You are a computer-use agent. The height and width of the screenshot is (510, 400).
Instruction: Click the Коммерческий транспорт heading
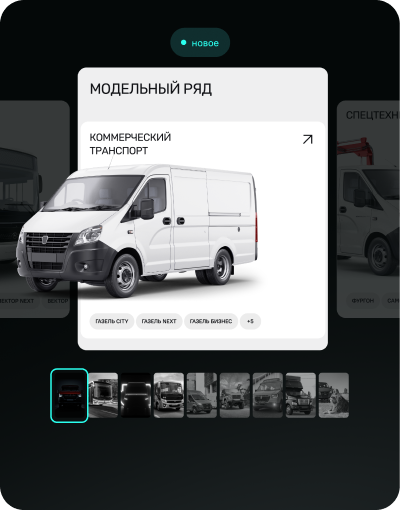pos(130,144)
